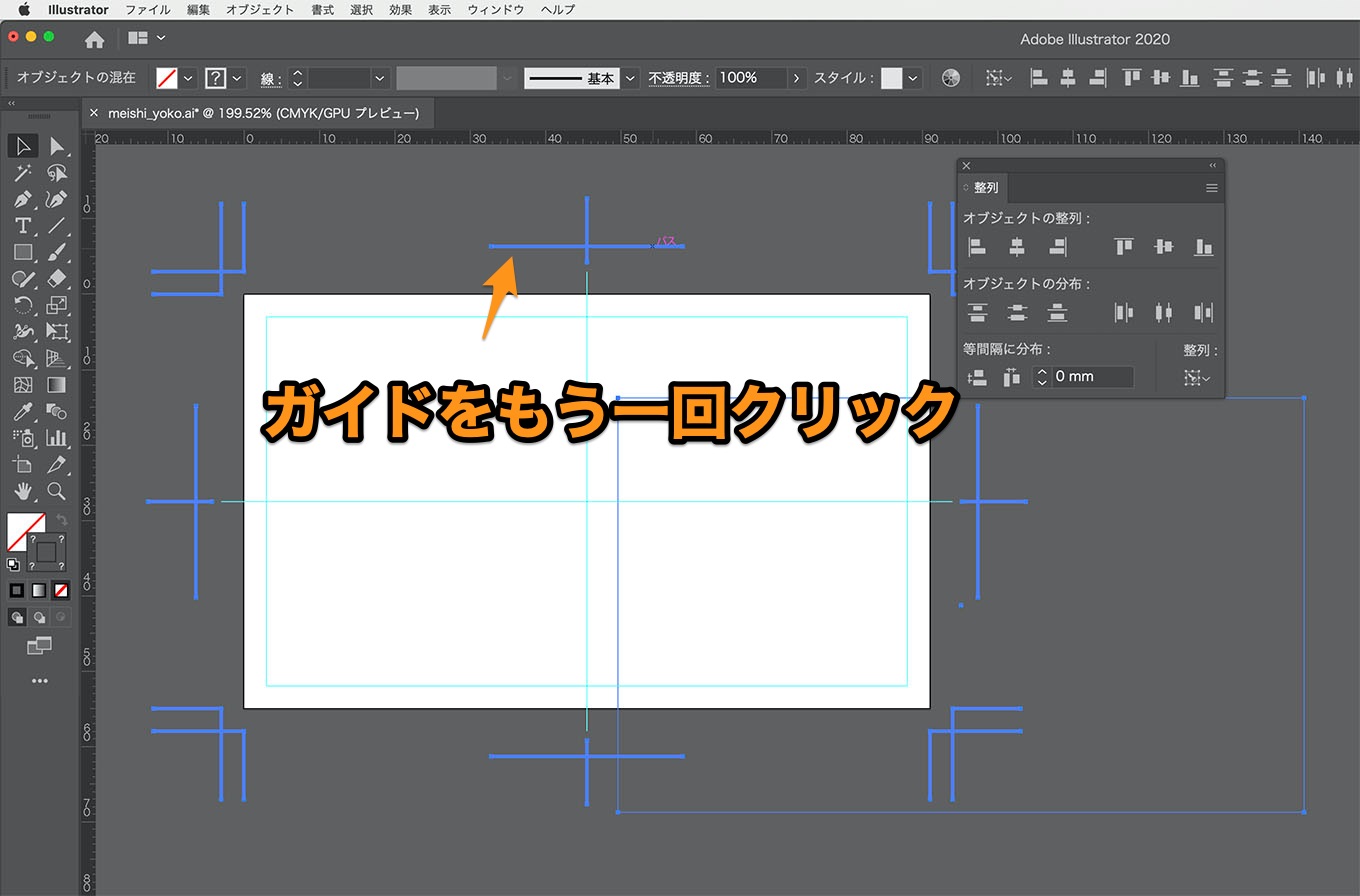Select the Rectangle tool
Screen dimensions: 1360x896
click(x=23, y=252)
